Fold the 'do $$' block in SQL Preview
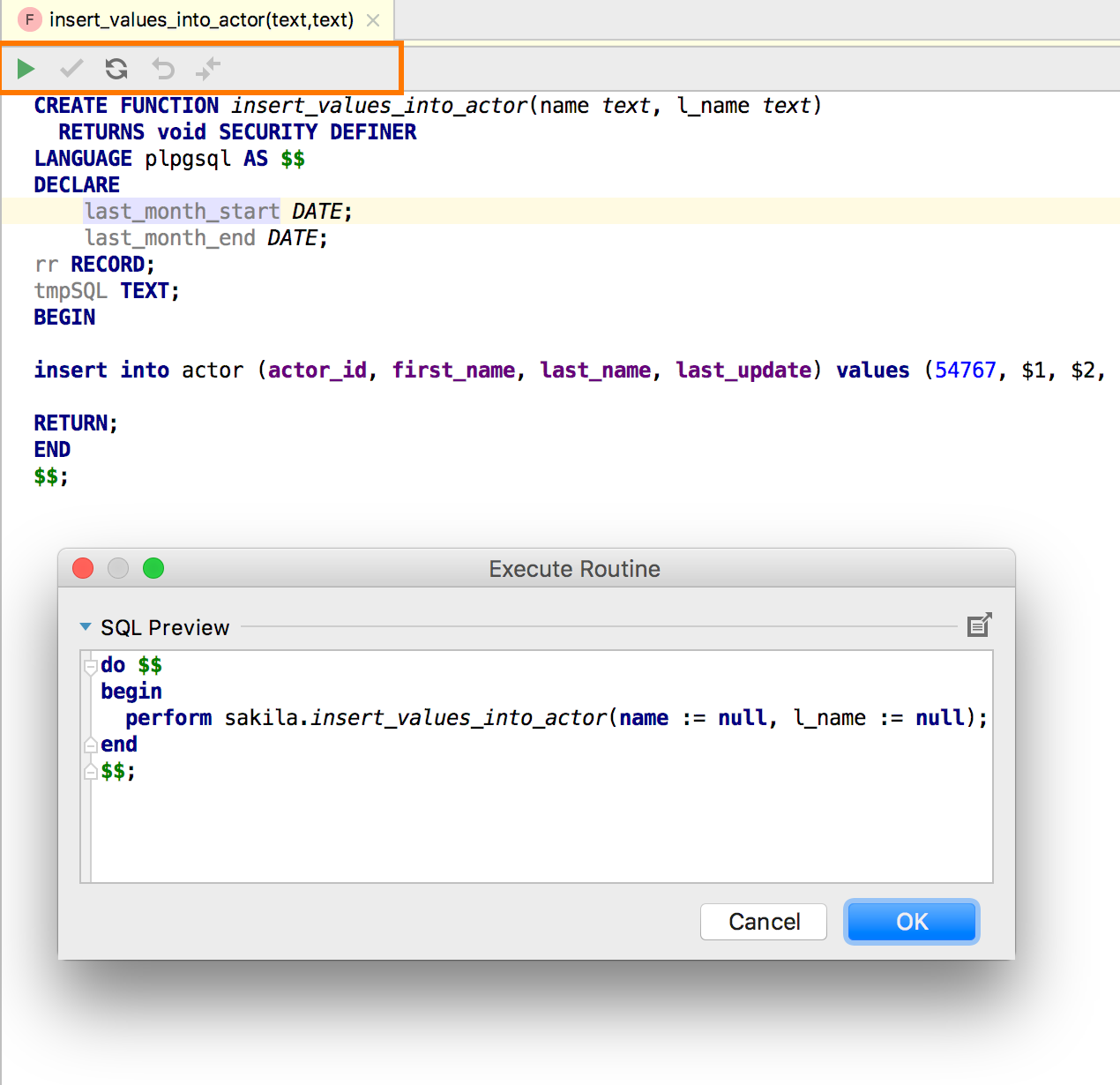The height and width of the screenshot is (1085, 1120). tap(90, 666)
